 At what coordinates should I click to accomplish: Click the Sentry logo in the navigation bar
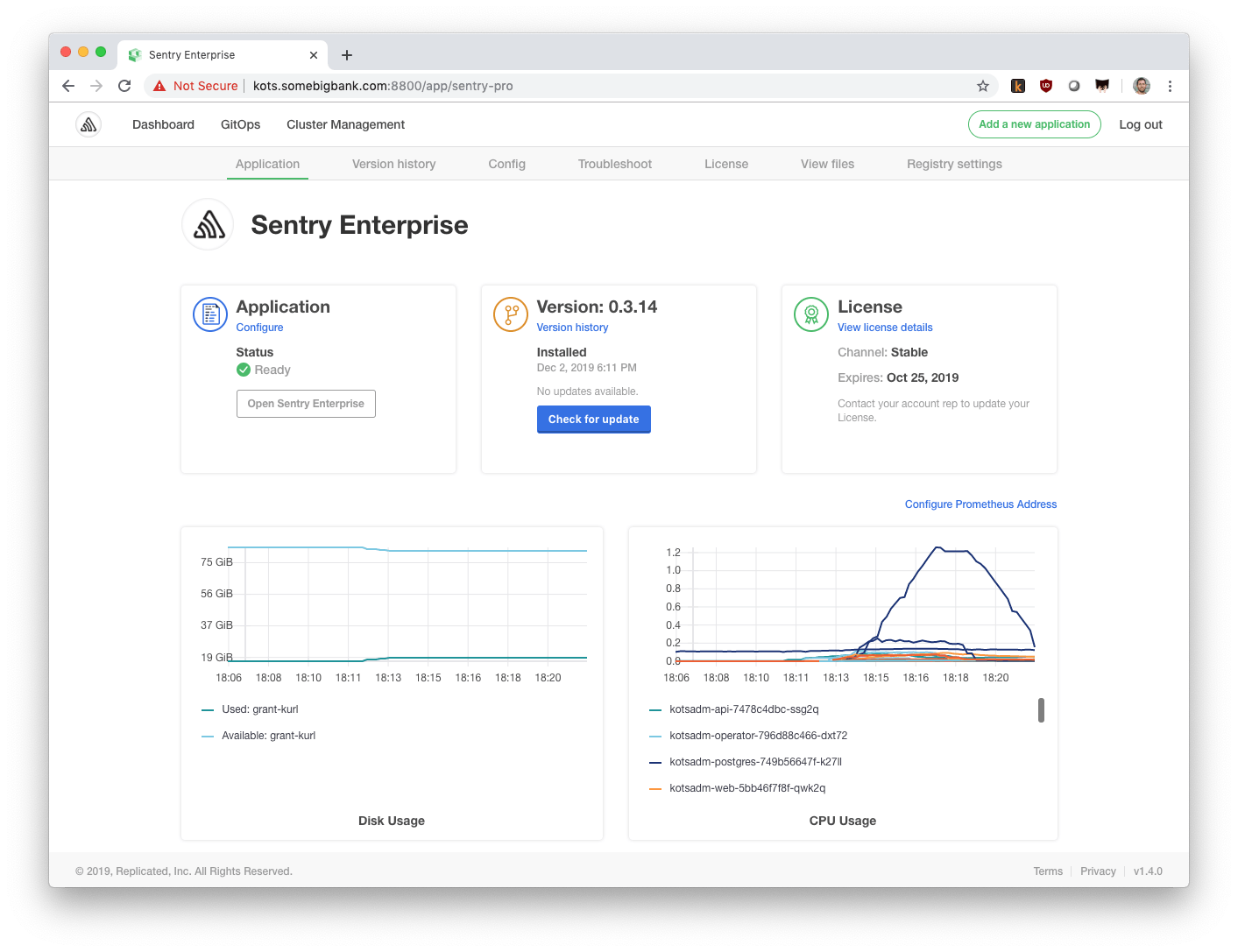point(88,124)
